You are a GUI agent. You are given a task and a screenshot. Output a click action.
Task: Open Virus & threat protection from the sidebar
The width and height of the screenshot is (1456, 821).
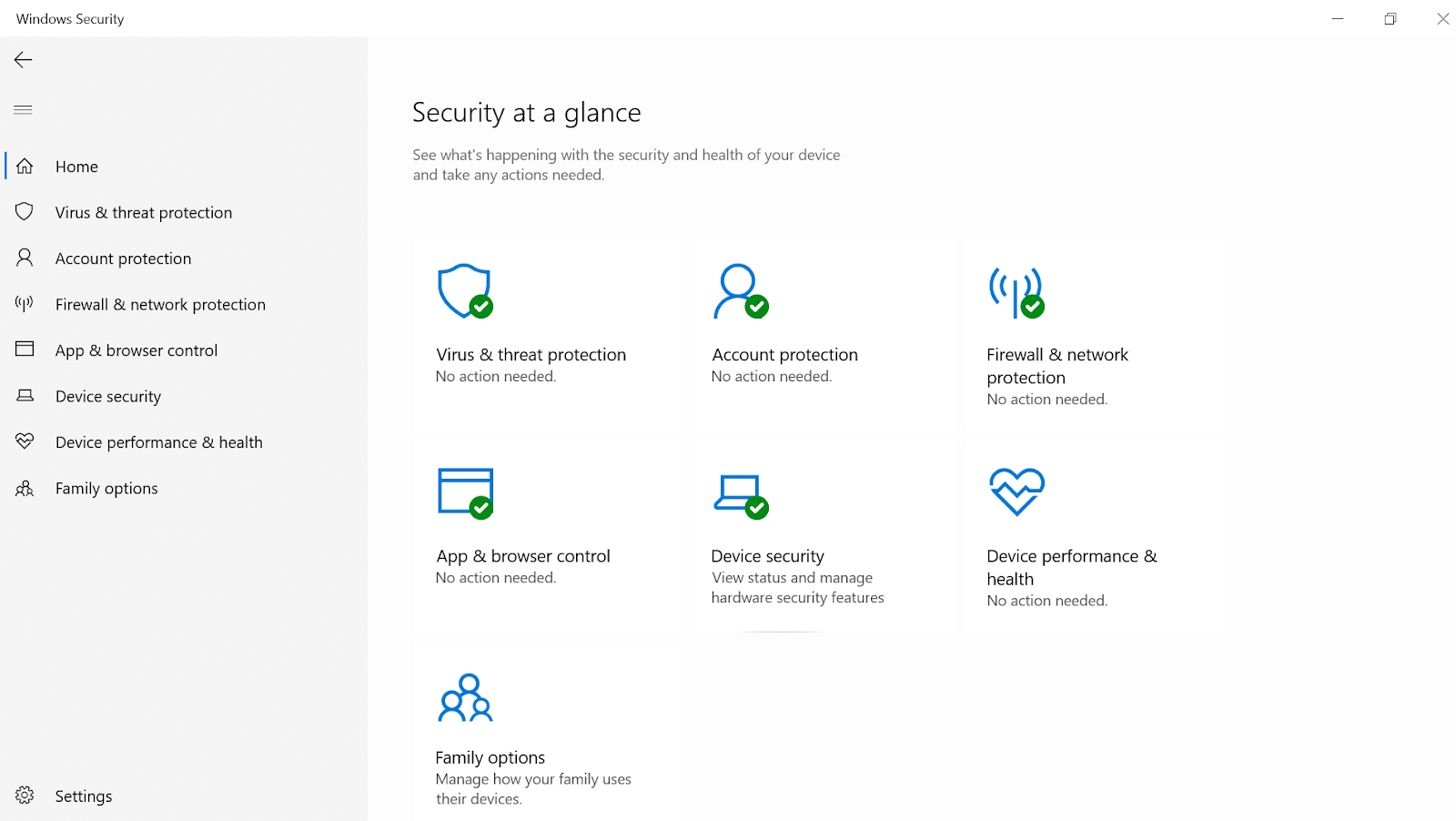pos(143,211)
